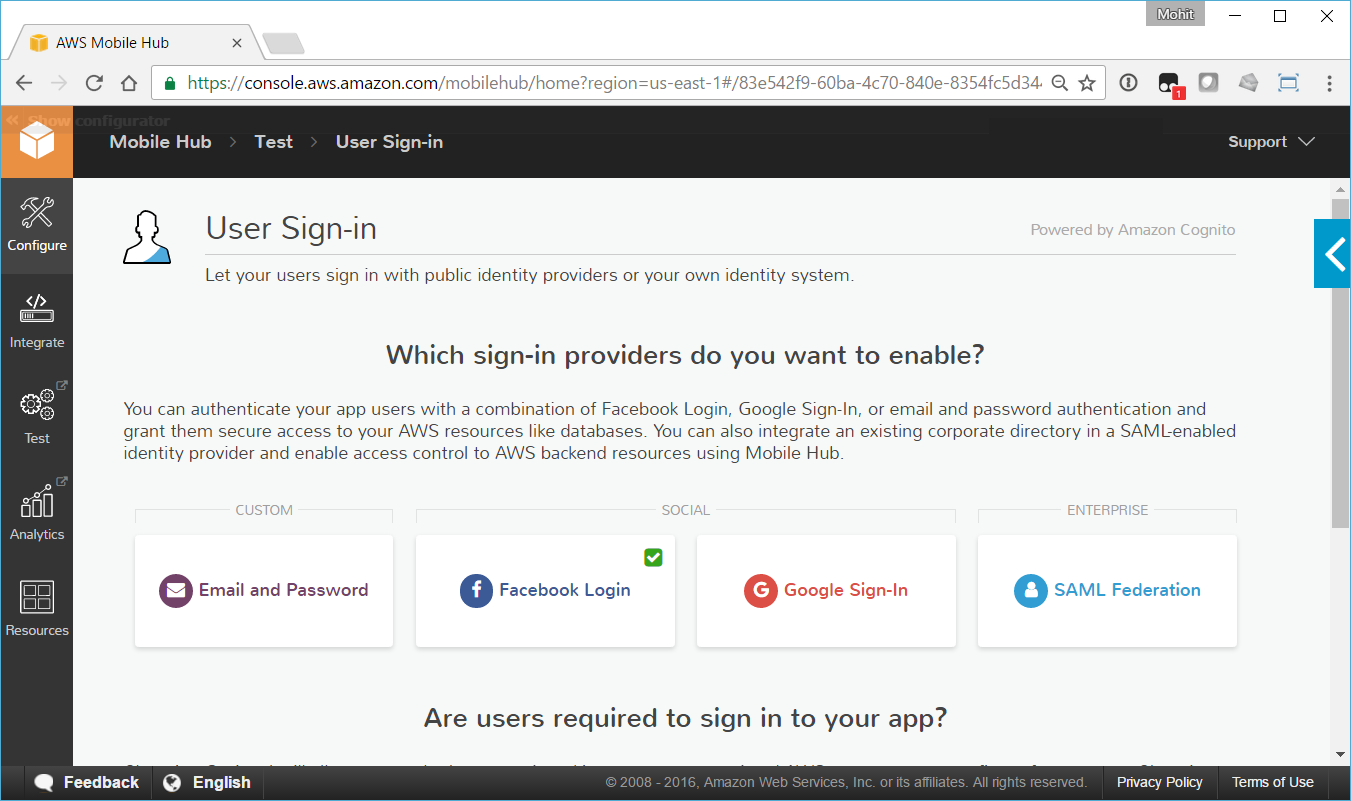Open the Privacy Policy page

pyautogui.click(x=1159, y=782)
